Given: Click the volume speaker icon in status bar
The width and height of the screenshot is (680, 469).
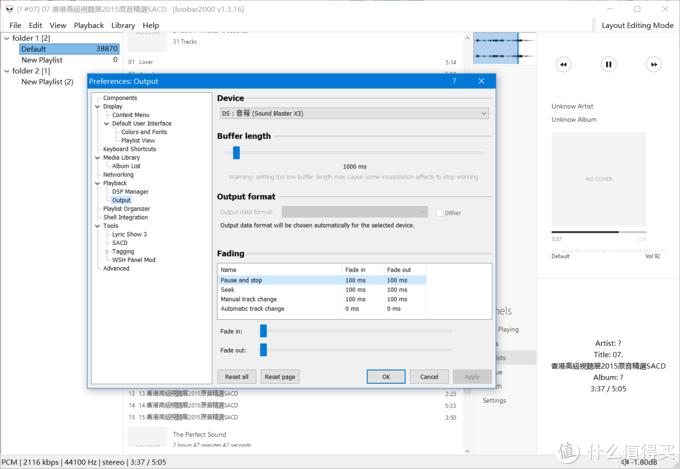Looking at the screenshot, I should (625, 462).
